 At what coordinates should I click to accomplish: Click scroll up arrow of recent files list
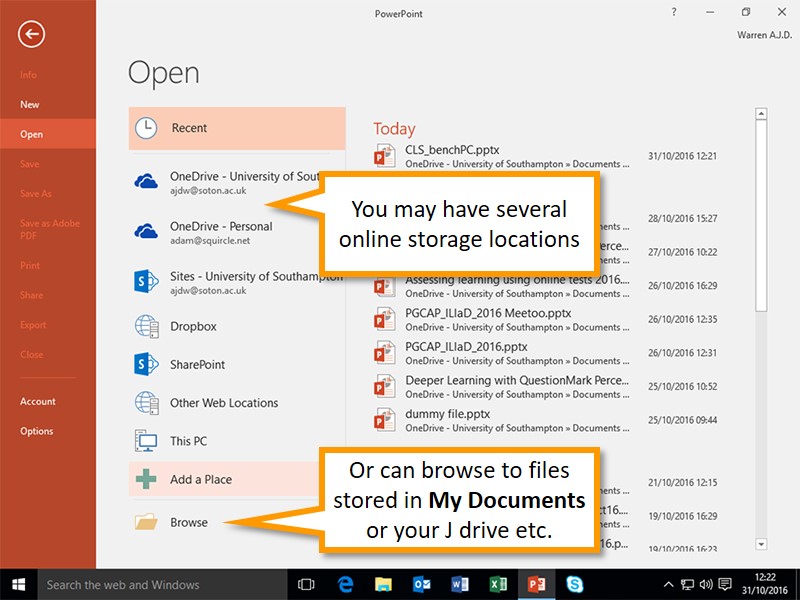(x=761, y=113)
